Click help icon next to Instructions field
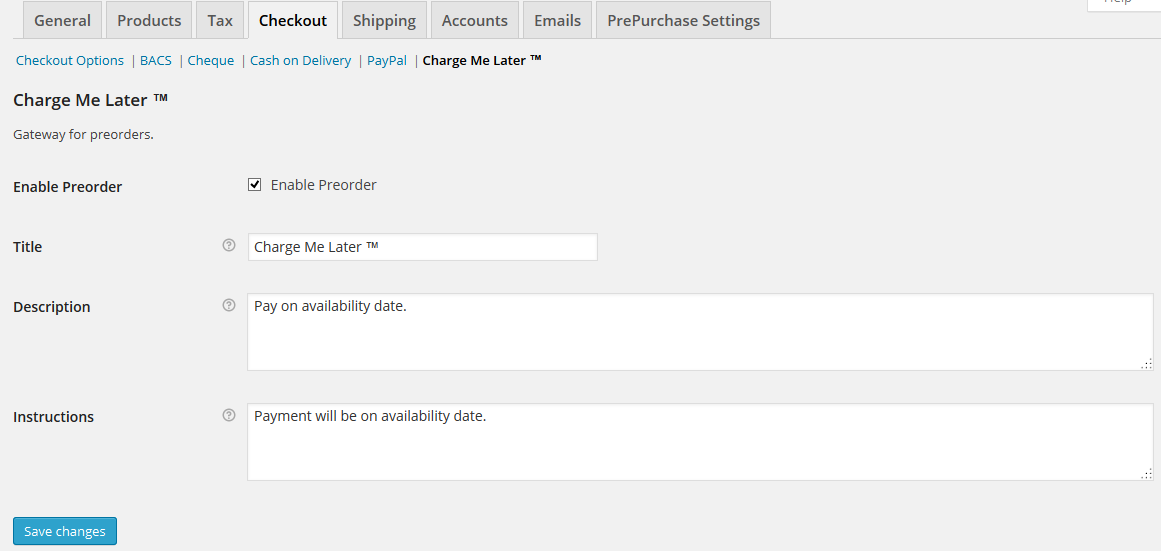Screen dimensions: 1161x551 tap(229, 415)
